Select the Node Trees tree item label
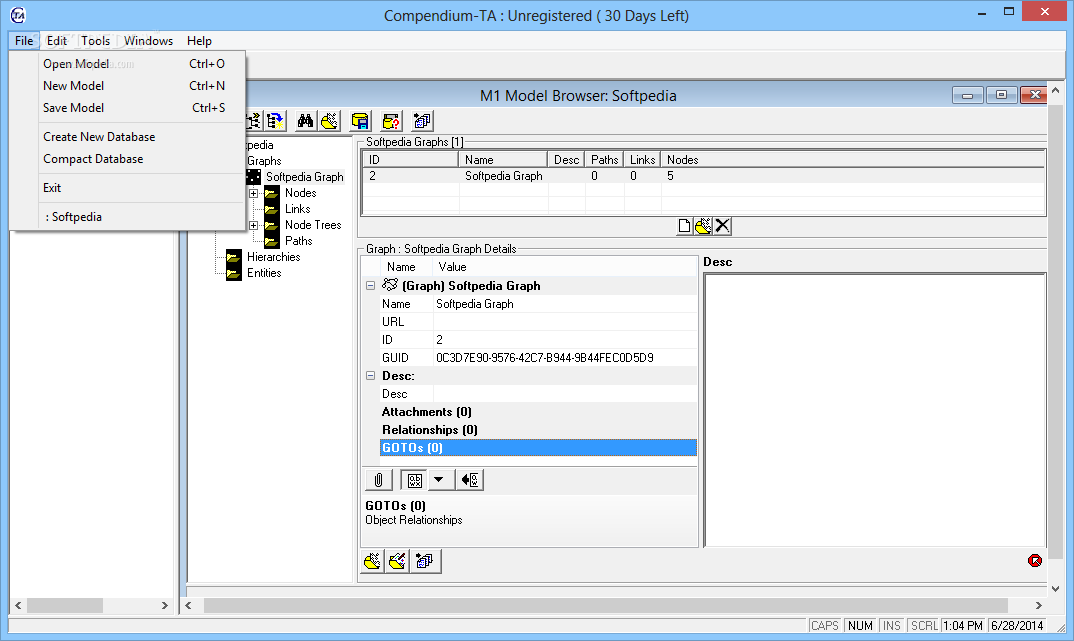Viewport: 1074px width, 641px height. pos(313,225)
